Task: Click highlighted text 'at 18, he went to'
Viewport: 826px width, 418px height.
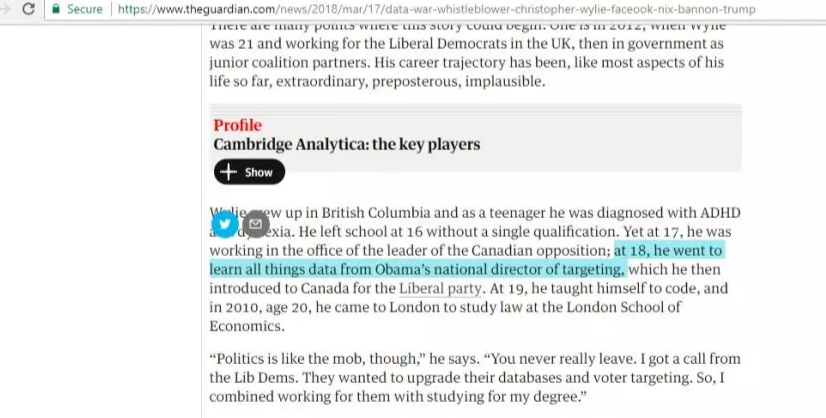Action: click(669, 250)
